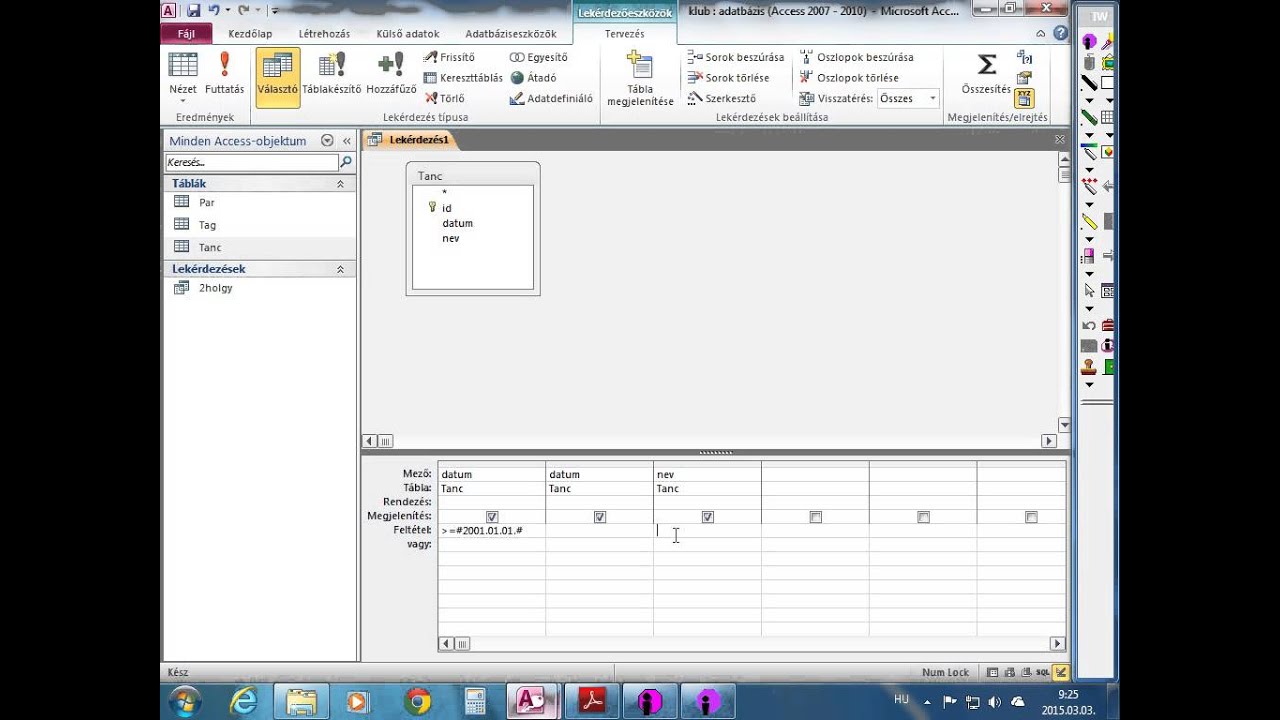Open the Visszatérés Összes dropdown
This screenshot has width=1280, height=720.
pyautogui.click(x=932, y=98)
